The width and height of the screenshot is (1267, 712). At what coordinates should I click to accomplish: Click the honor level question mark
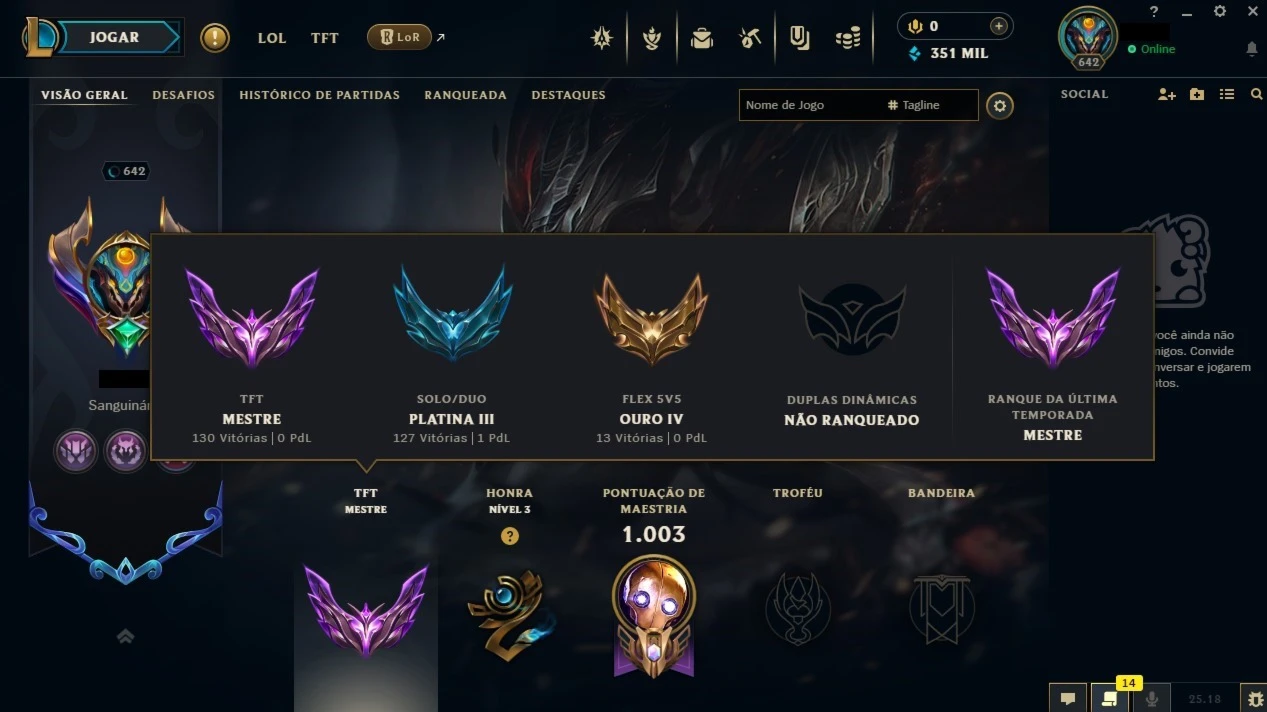click(x=510, y=537)
